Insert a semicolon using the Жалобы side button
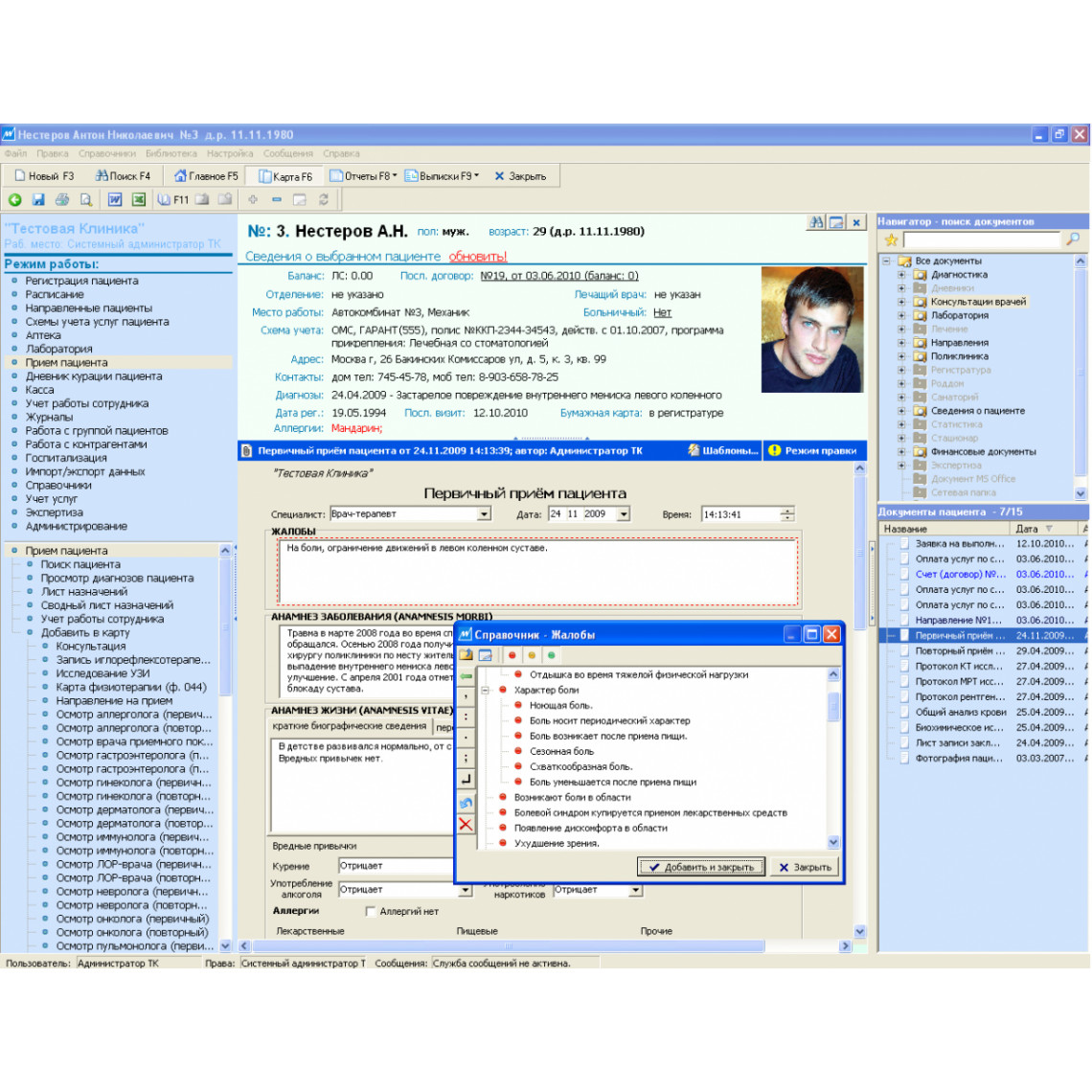Viewport: 1092px width, 1092px height. [466, 757]
